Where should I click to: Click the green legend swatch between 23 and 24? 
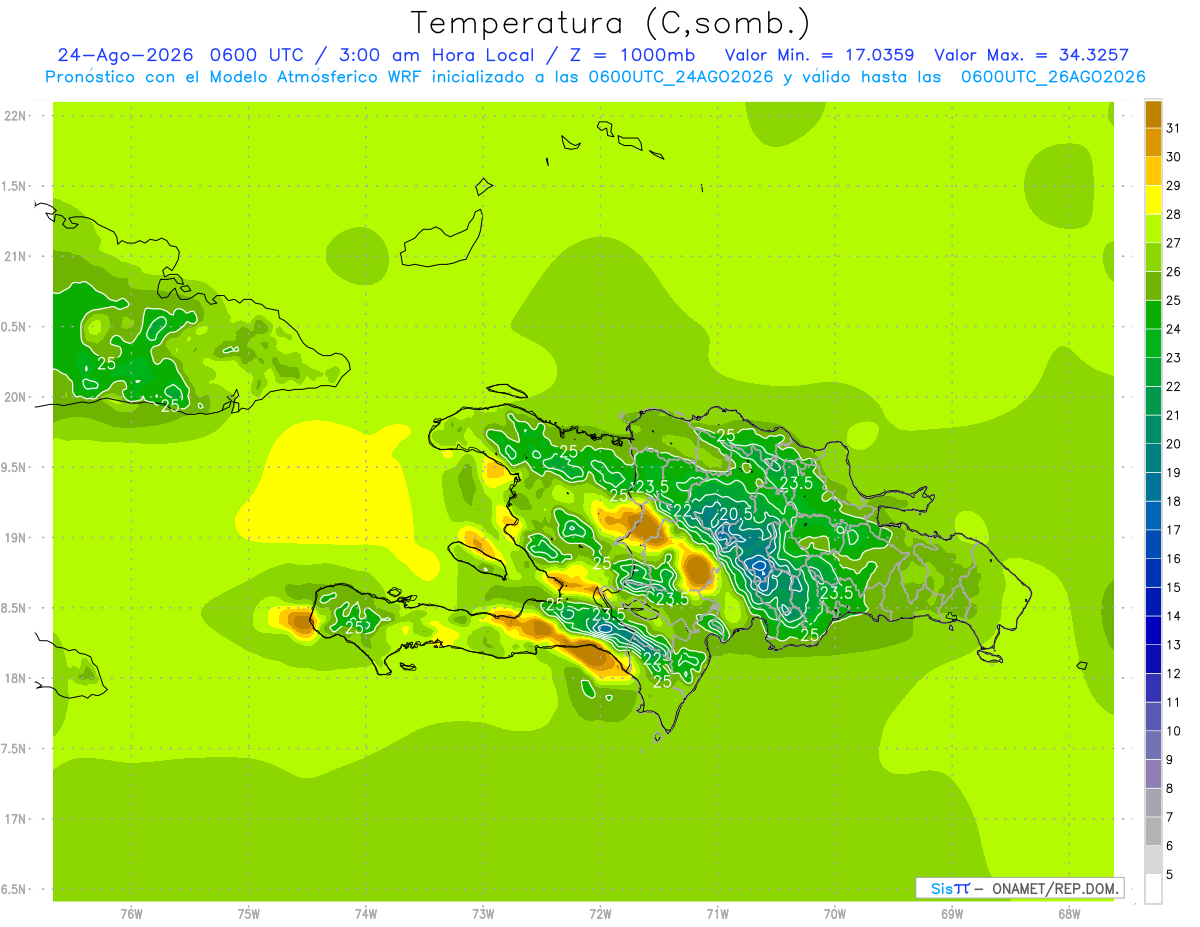point(1153,344)
